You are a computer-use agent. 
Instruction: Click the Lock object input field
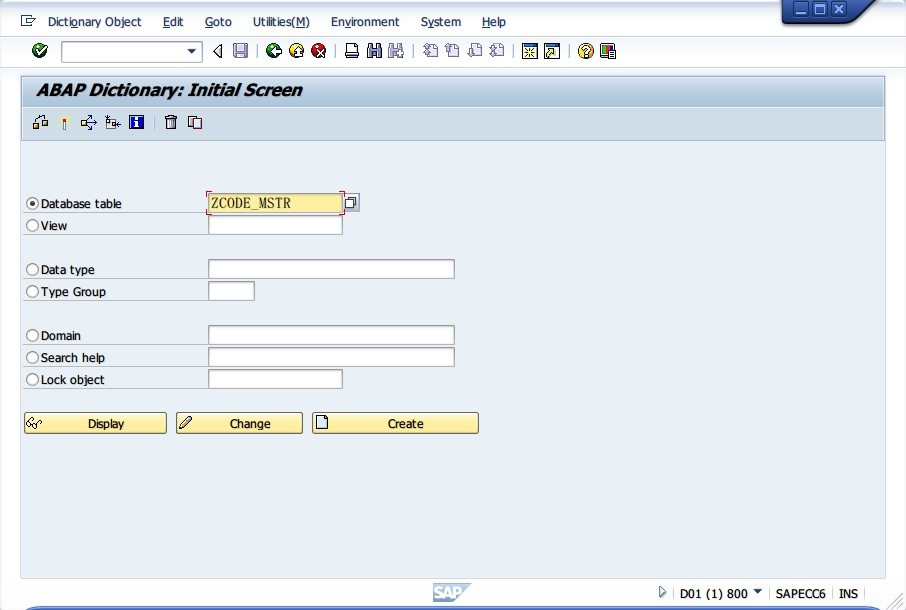pyautogui.click(x=275, y=378)
